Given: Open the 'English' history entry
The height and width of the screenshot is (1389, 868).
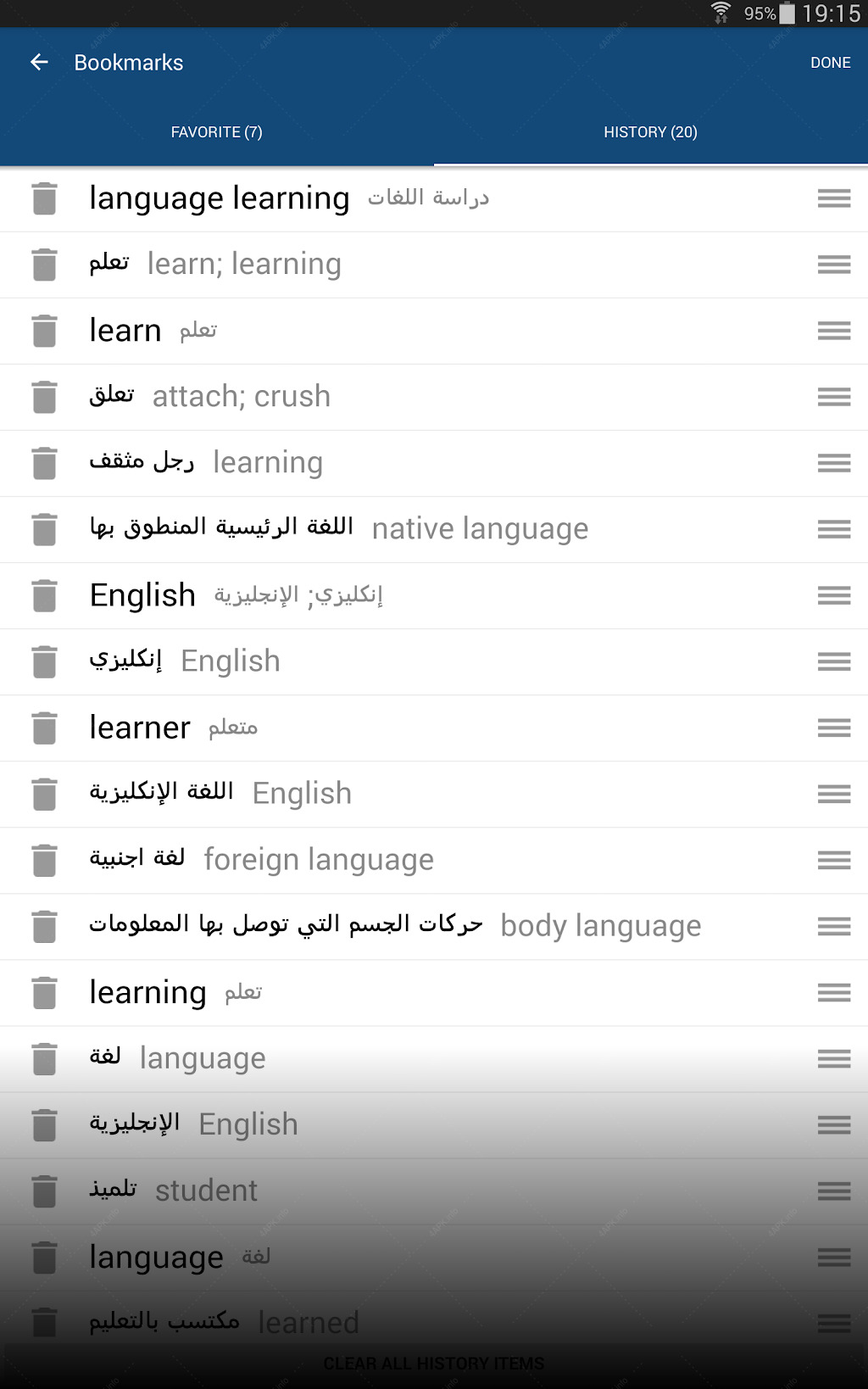Looking at the screenshot, I should pyautogui.click(x=434, y=595).
